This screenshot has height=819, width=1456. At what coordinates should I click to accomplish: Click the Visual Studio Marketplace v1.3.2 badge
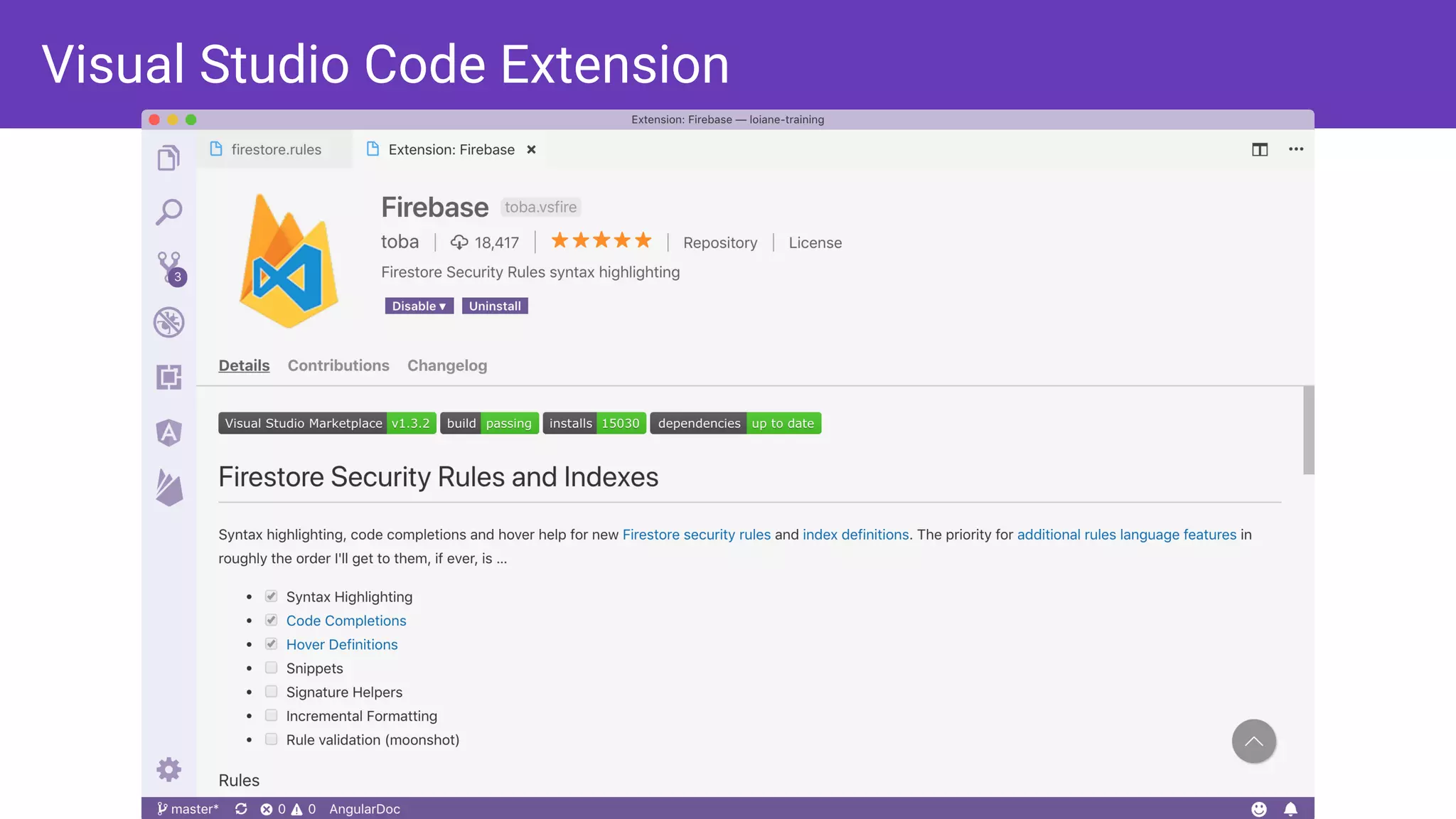327,423
